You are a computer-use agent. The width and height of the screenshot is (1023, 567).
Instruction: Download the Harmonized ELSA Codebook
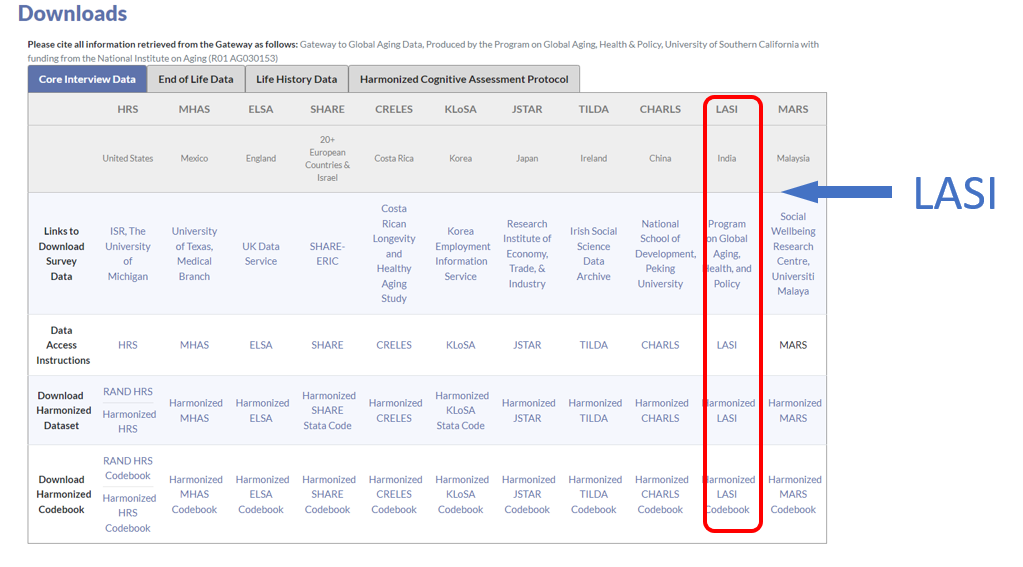(x=262, y=495)
